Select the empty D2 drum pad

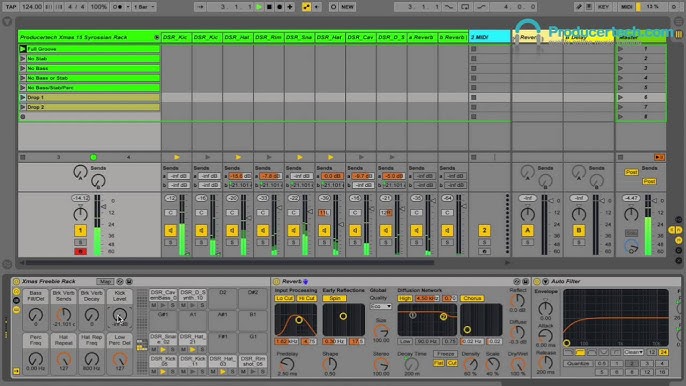[x=223, y=298]
